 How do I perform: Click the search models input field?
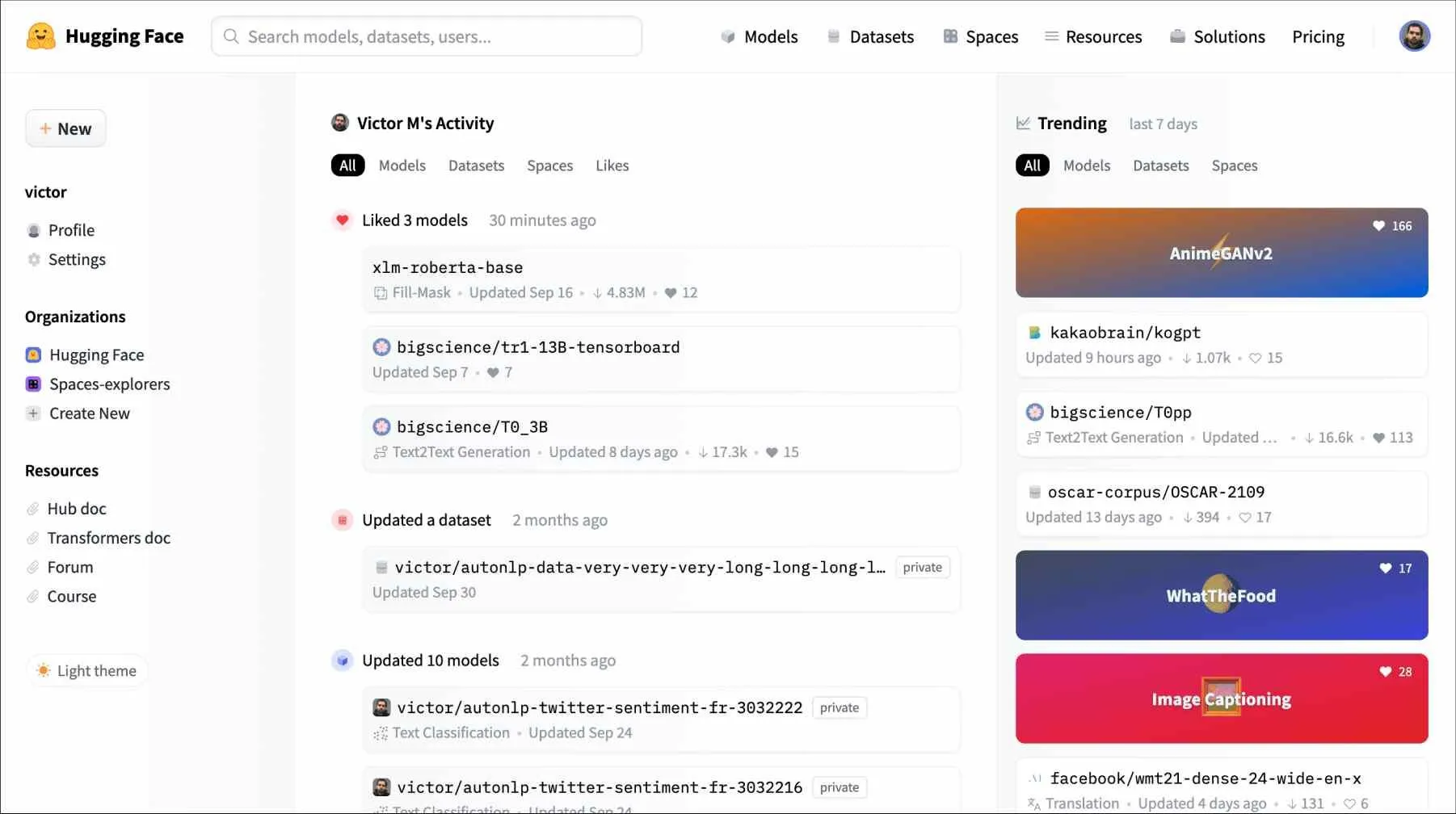(427, 37)
